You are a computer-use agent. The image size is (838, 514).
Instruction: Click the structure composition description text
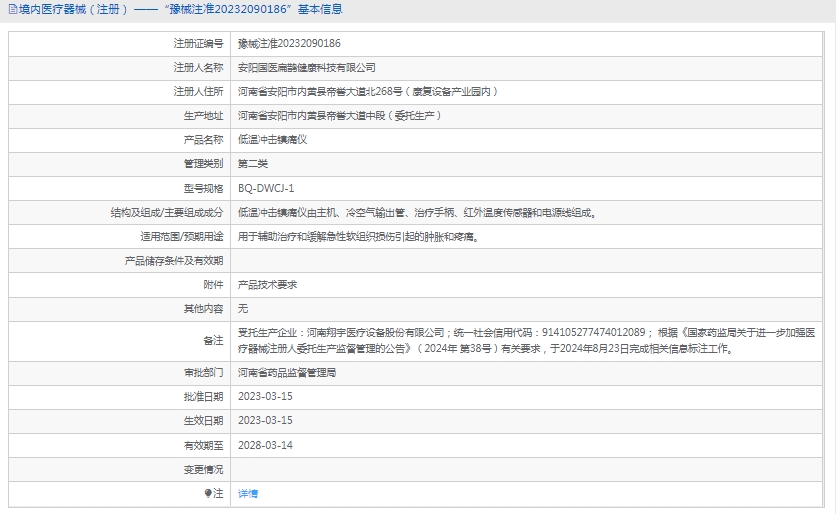pyautogui.click(x=417, y=213)
